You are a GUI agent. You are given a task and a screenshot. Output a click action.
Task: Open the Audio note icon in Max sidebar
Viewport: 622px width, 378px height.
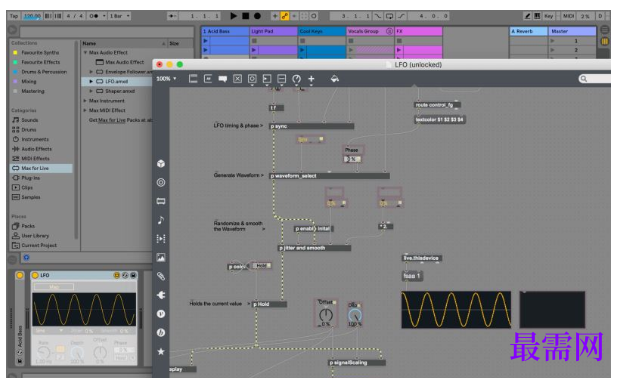pyautogui.click(x=161, y=220)
